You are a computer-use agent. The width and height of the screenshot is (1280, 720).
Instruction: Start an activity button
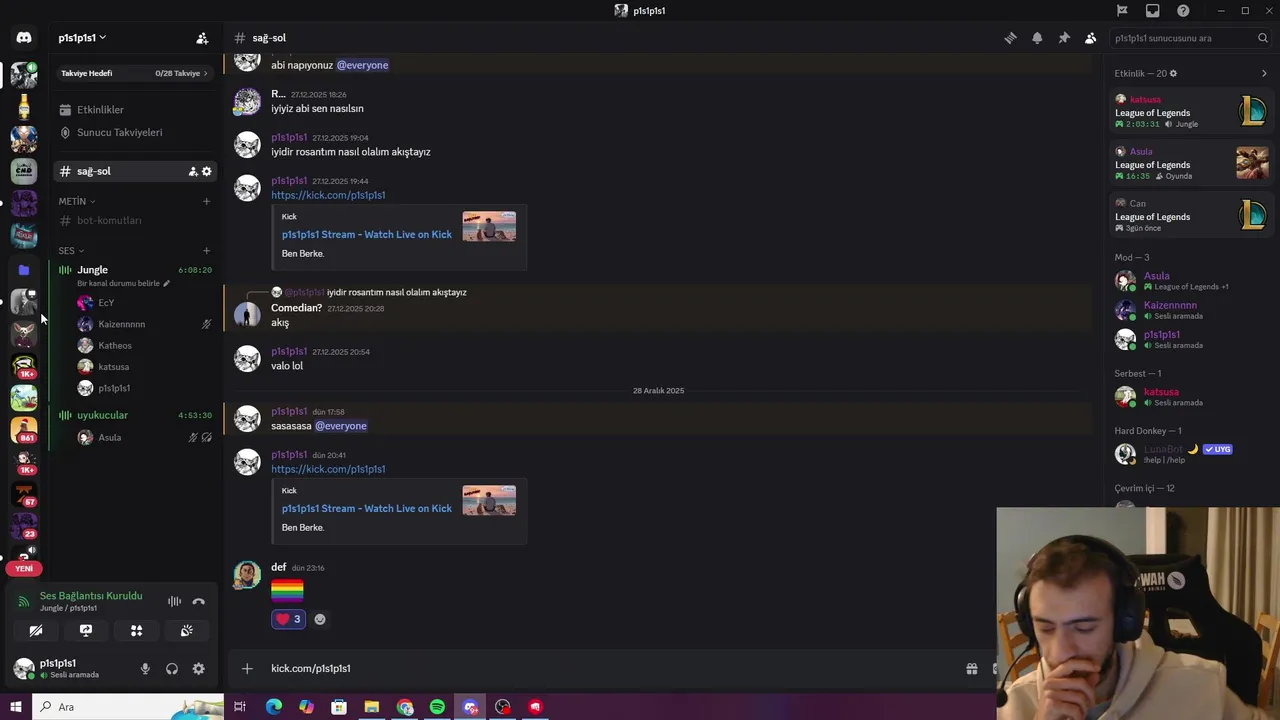(136, 631)
